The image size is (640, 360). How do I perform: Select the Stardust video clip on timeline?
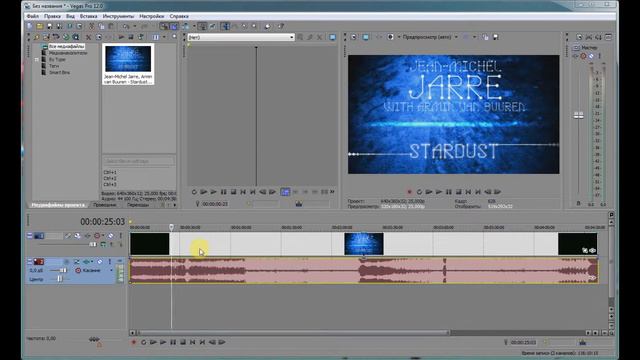(x=364, y=244)
